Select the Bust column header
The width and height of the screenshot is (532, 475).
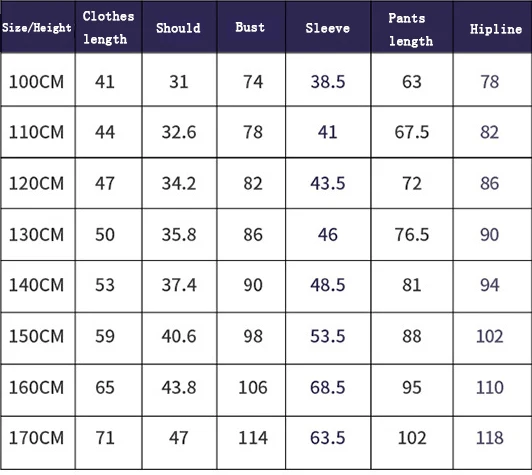point(250,27)
